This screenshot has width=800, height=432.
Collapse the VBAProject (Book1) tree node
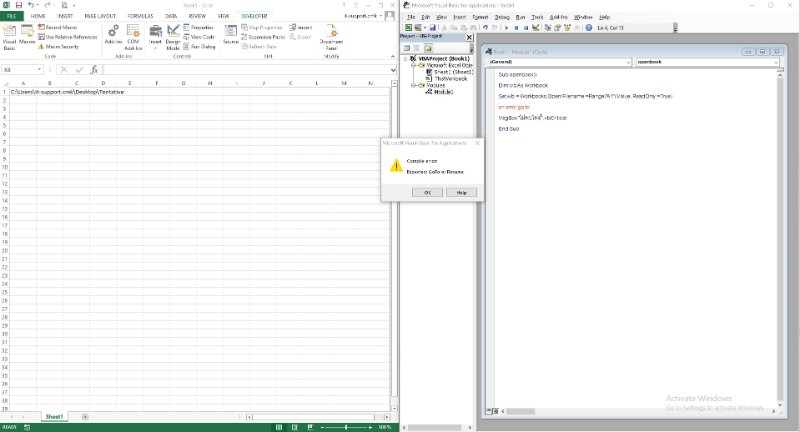[403, 59]
